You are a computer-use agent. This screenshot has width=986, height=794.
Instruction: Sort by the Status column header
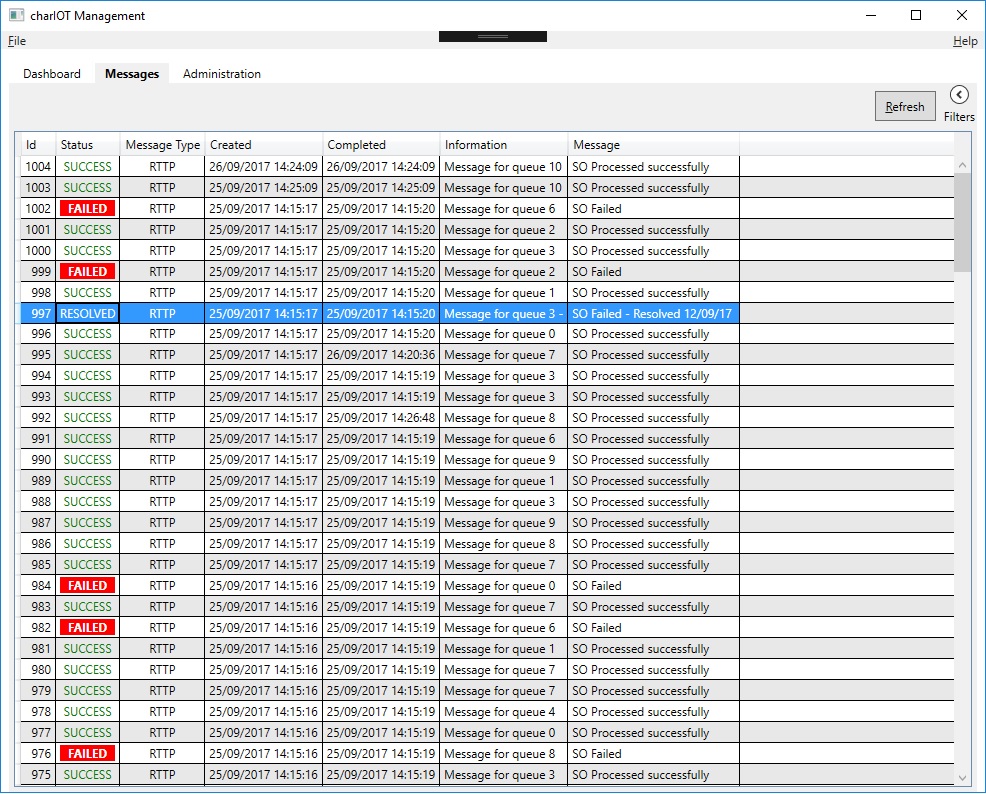87,145
